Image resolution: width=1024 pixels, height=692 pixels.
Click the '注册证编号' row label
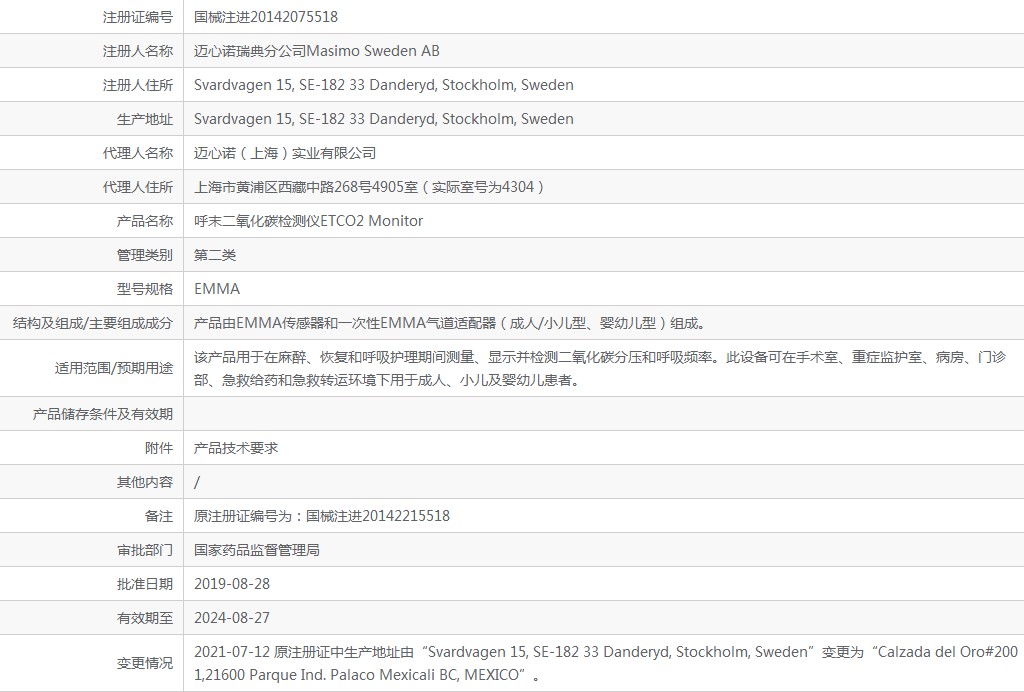coord(138,17)
